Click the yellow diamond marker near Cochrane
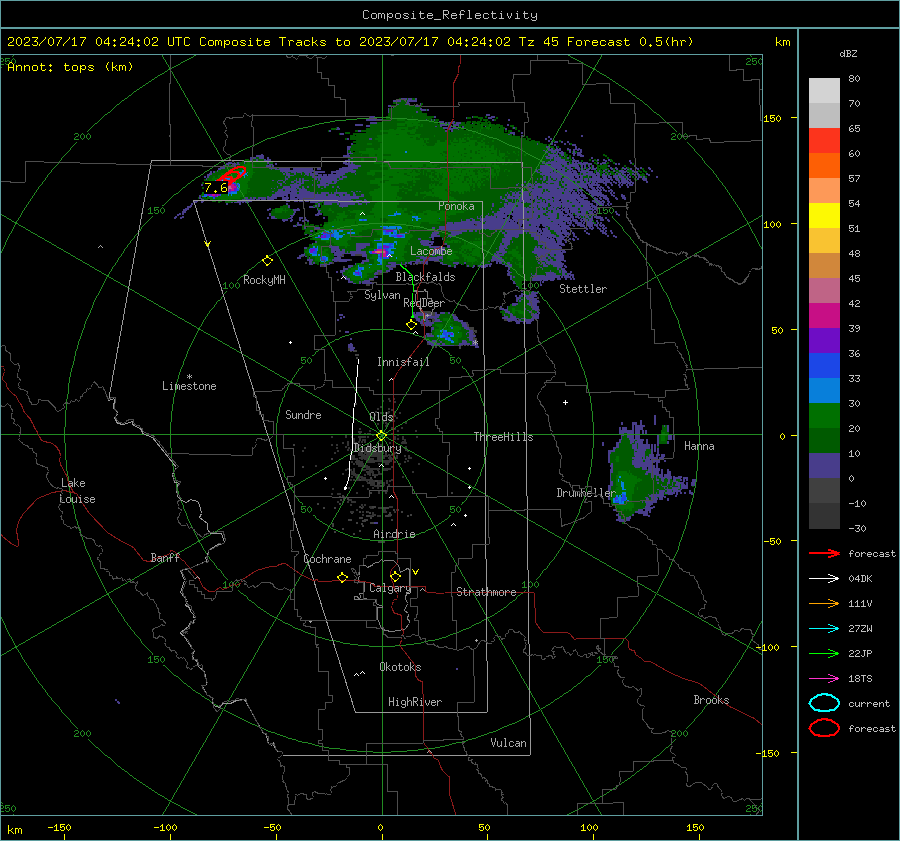The width and height of the screenshot is (900, 841). click(x=342, y=578)
